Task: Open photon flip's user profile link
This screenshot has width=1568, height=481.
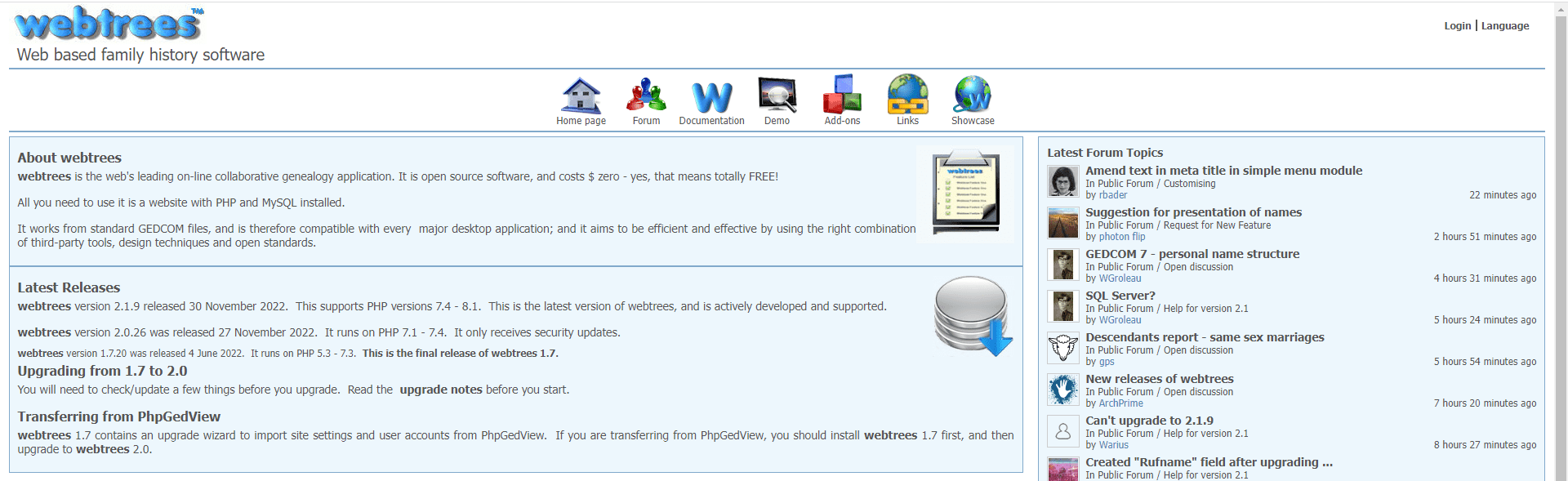Action: (1122, 237)
